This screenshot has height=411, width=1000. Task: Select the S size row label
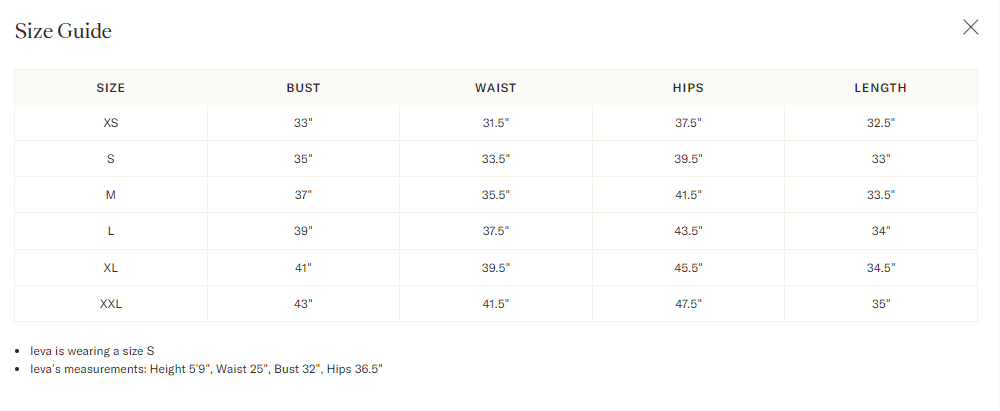click(x=111, y=159)
